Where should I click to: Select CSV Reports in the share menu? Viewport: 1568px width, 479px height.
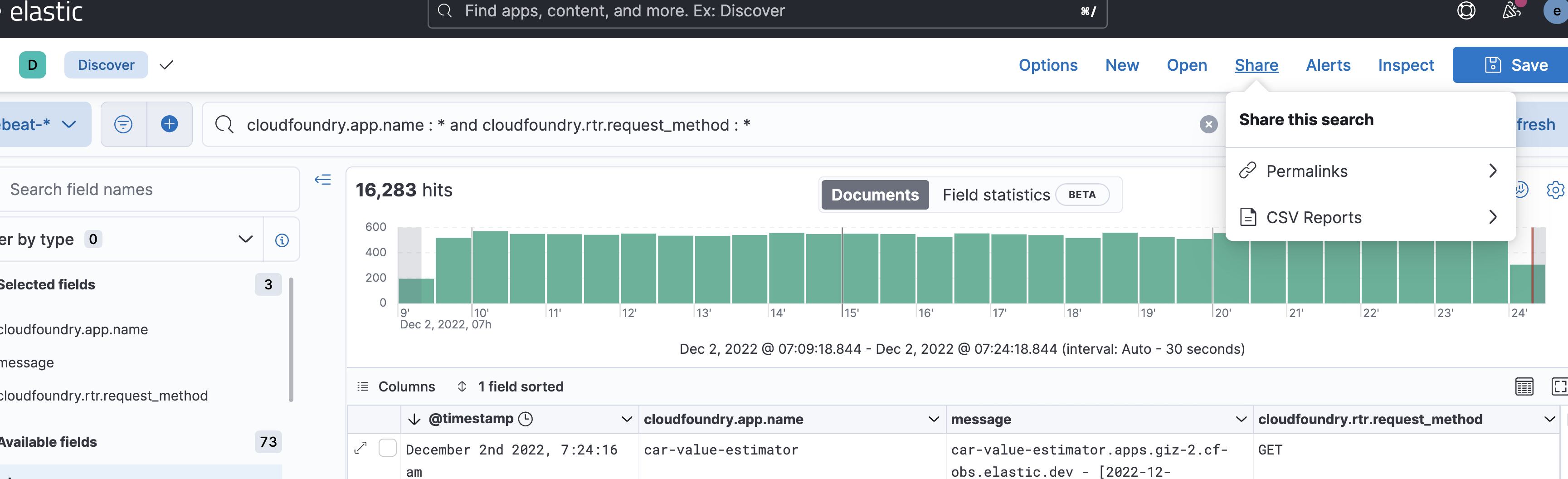click(1369, 217)
